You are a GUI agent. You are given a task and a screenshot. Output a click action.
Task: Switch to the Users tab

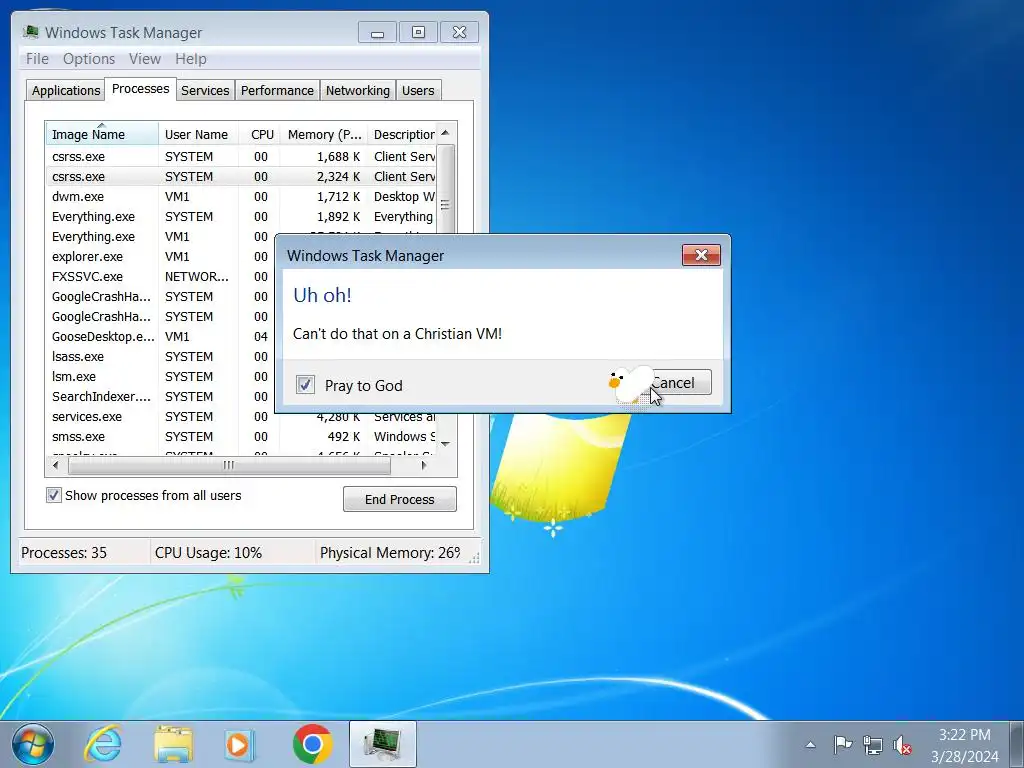coord(418,90)
